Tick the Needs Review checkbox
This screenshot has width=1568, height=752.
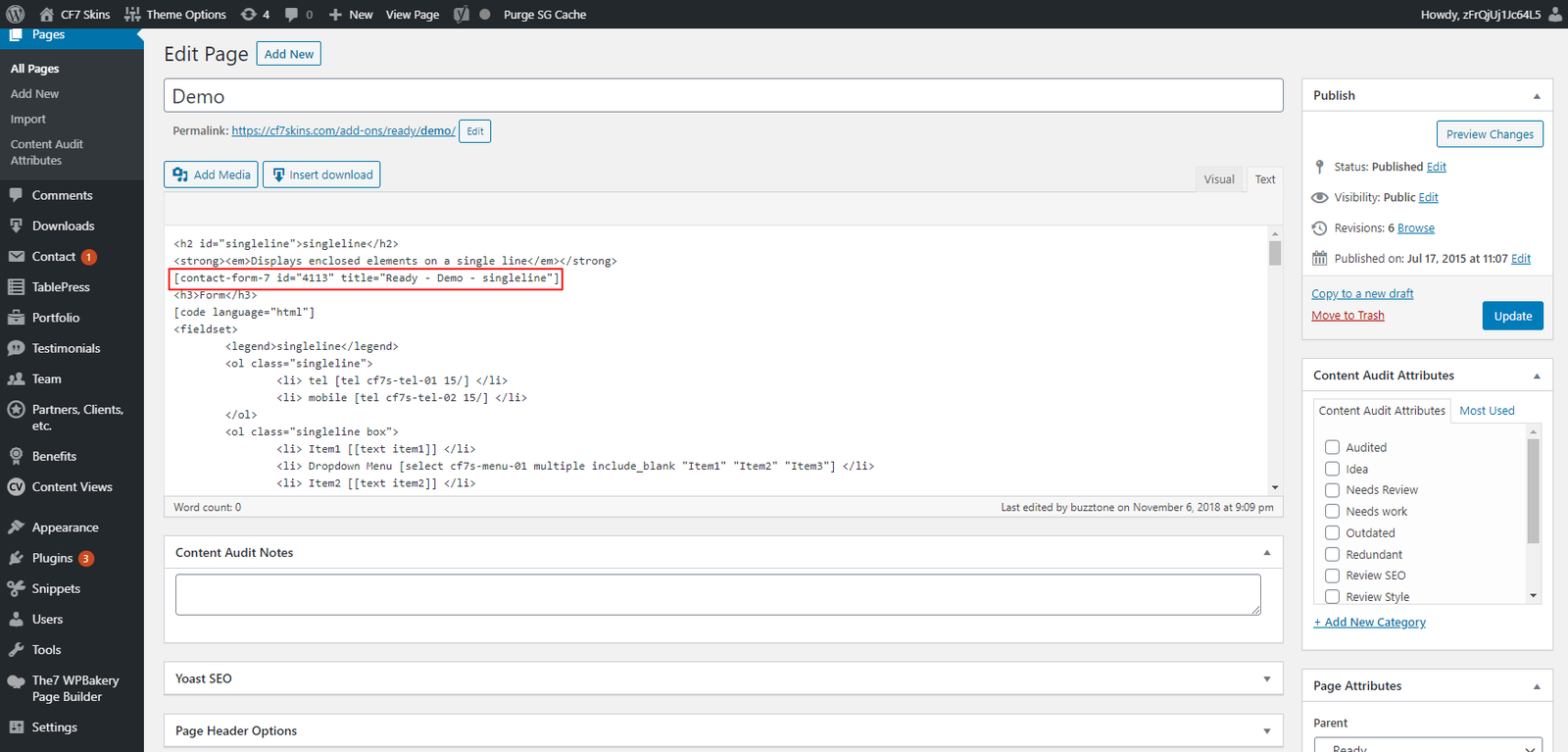(1332, 490)
